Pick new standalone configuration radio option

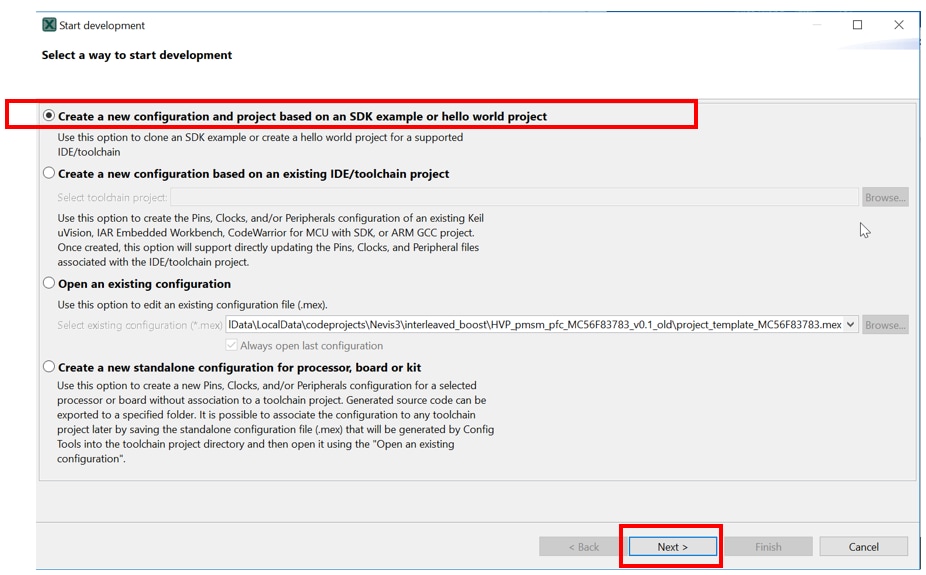tap(49, 367)
